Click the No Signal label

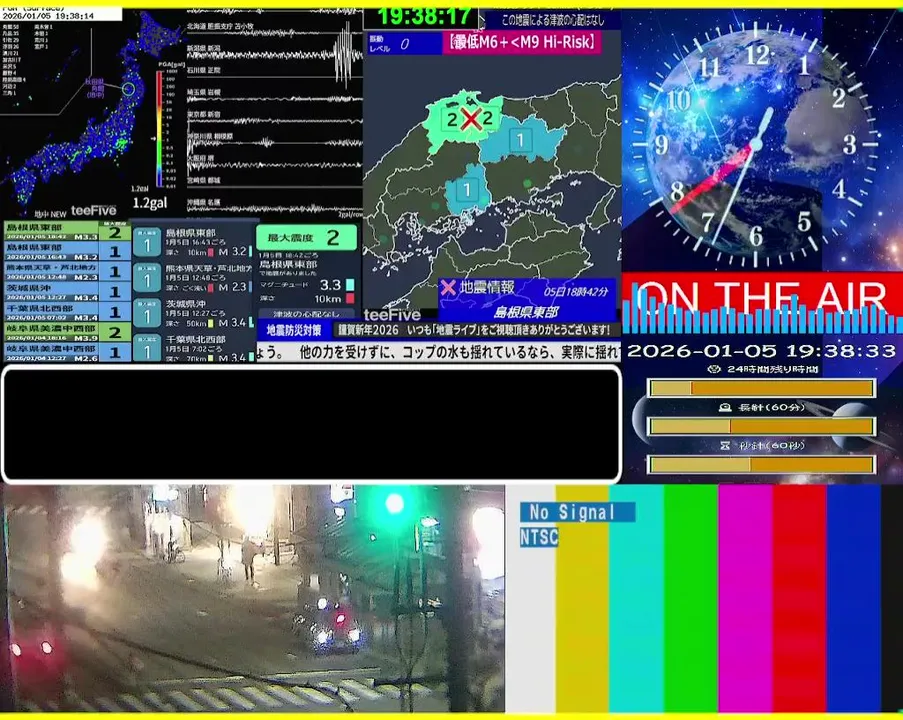tap(578, 512)
